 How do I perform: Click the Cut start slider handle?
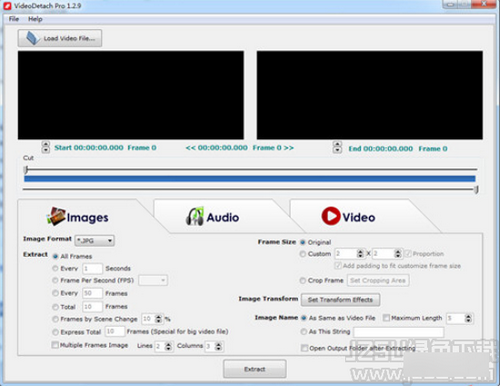[x=26, y=169]
